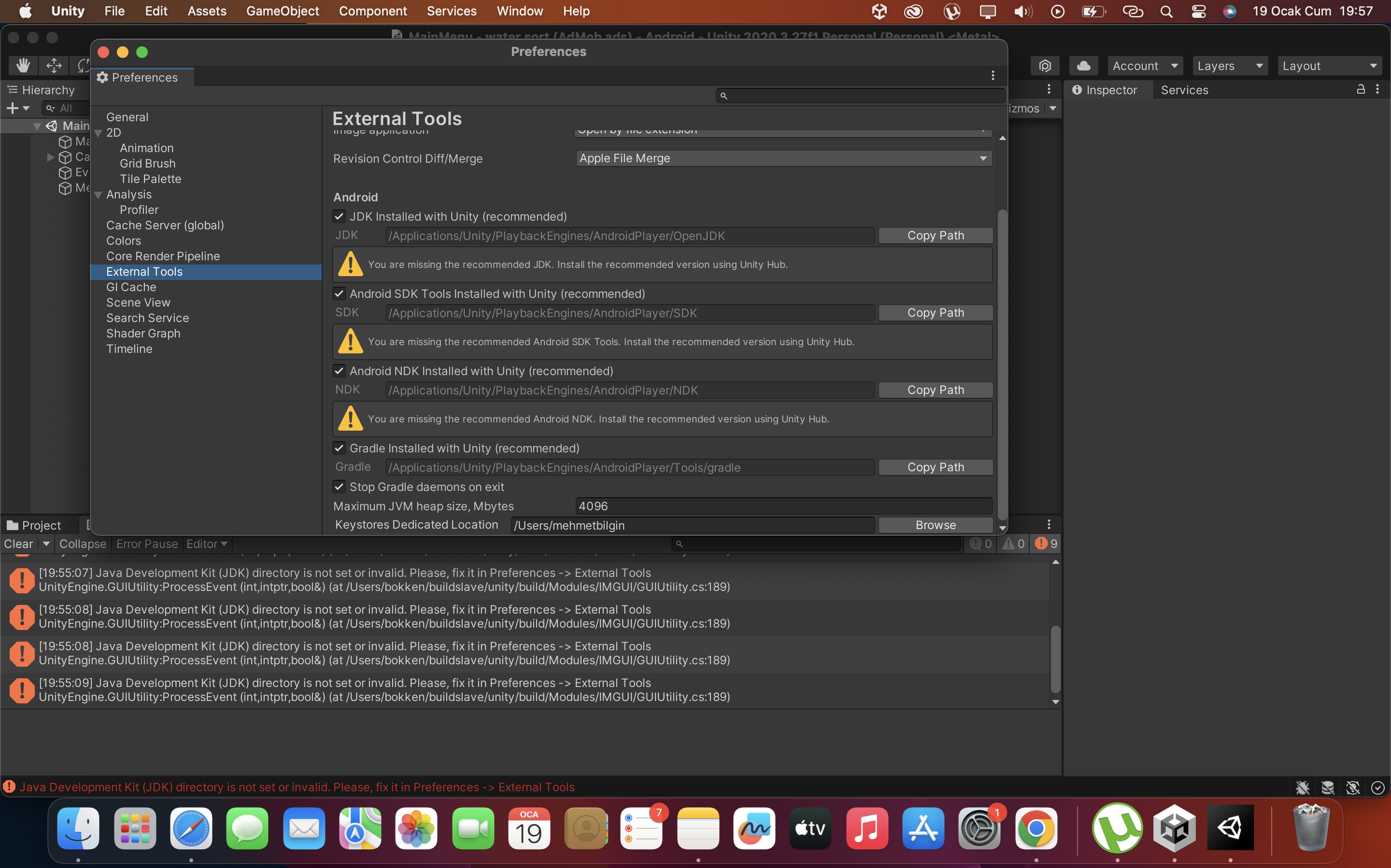Screen dimensions: 1391x868
Task: Uncheck Gradle Installed with Unity
Action: 339,448
